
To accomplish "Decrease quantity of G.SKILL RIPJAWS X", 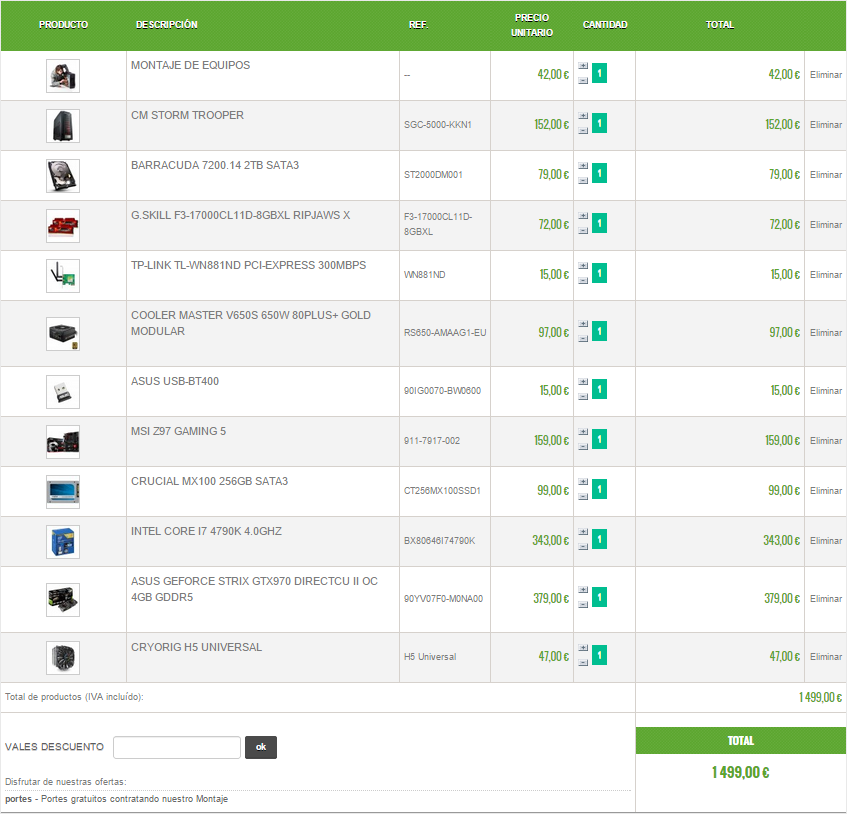I will pos(583,230).
